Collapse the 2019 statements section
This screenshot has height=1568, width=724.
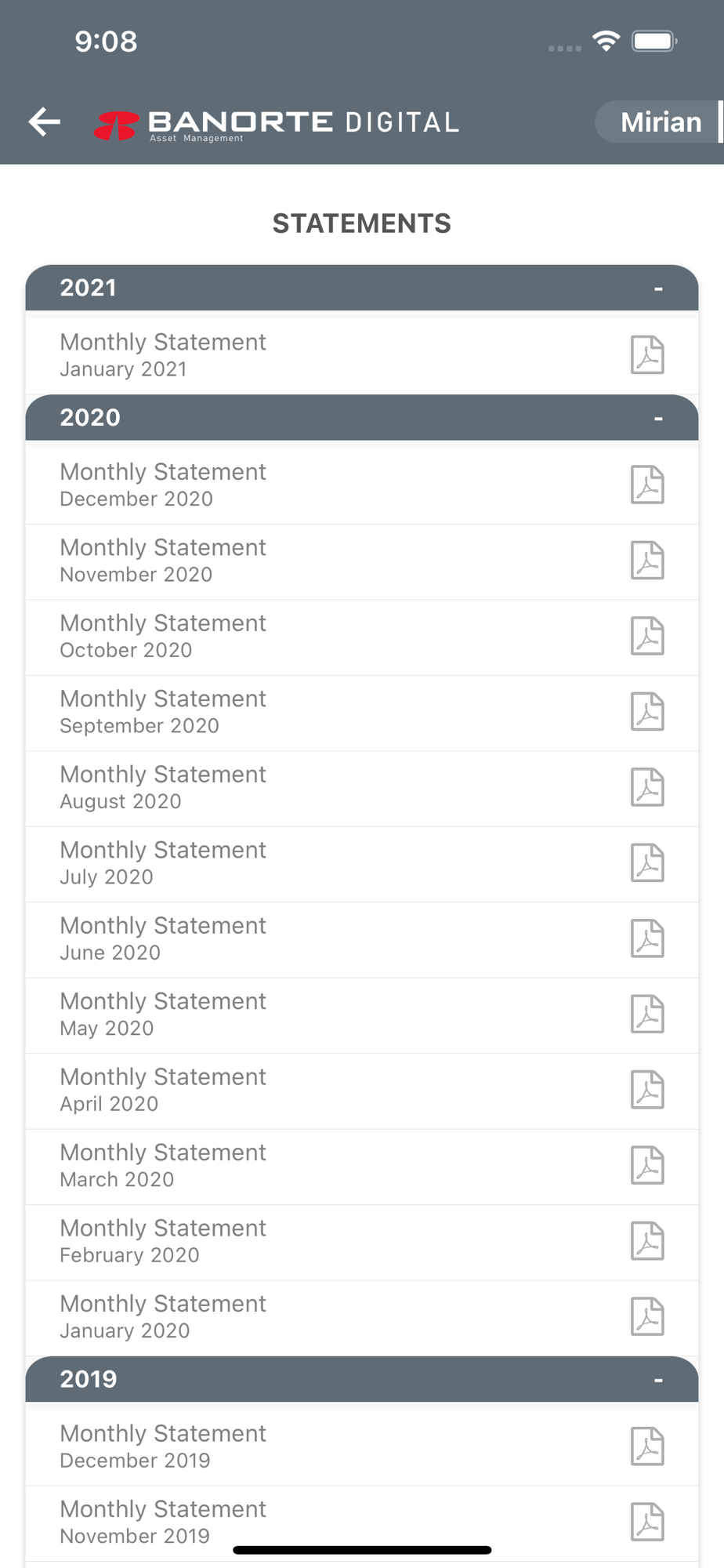point(658,1380)
